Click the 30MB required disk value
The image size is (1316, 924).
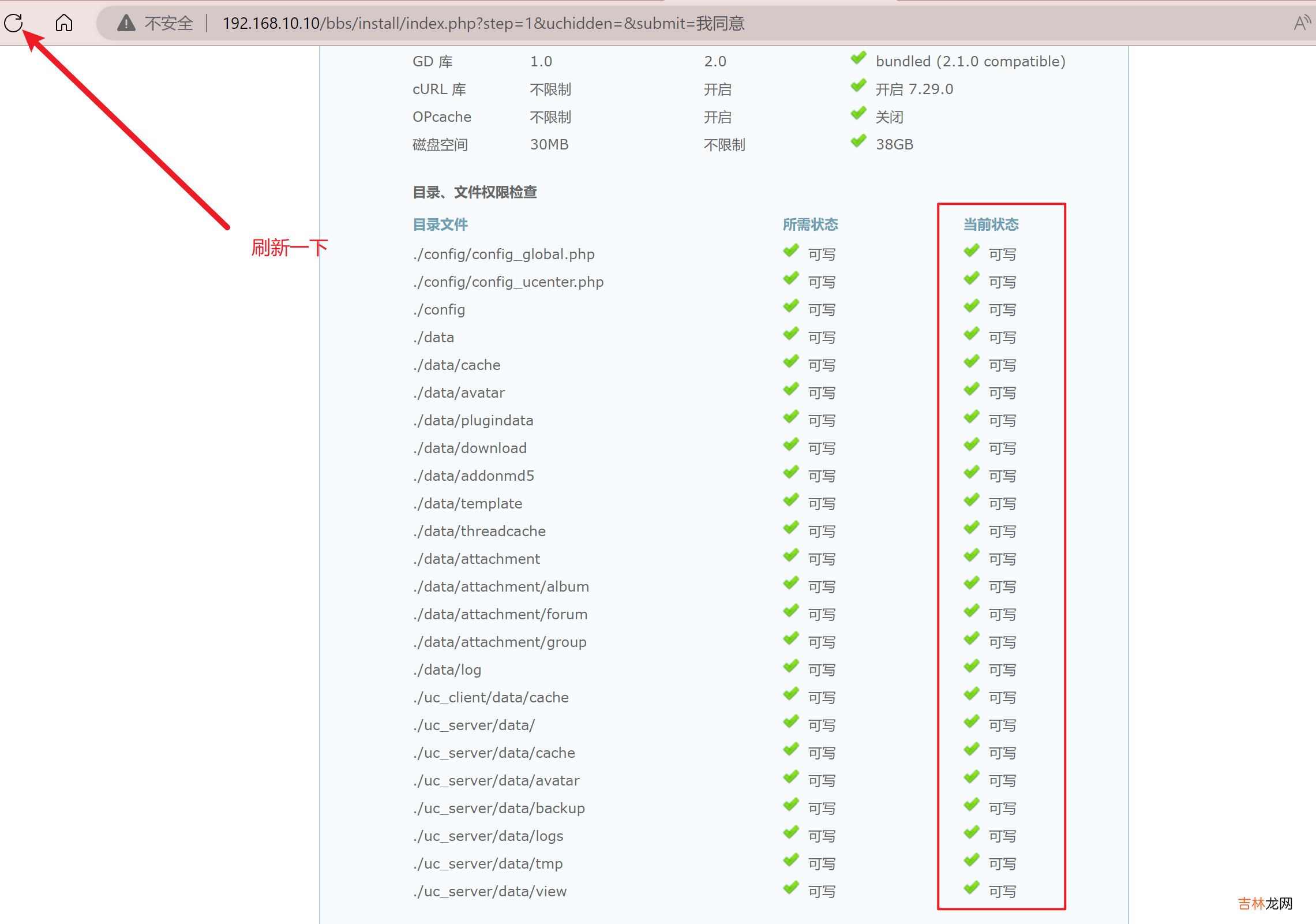pos(549,145)
